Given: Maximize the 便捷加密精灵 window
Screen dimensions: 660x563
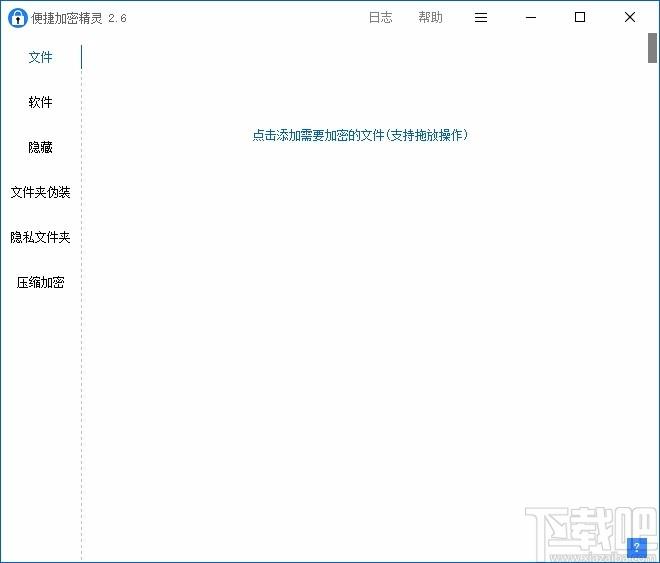Looking at the screenshot, I should [580, 17].
